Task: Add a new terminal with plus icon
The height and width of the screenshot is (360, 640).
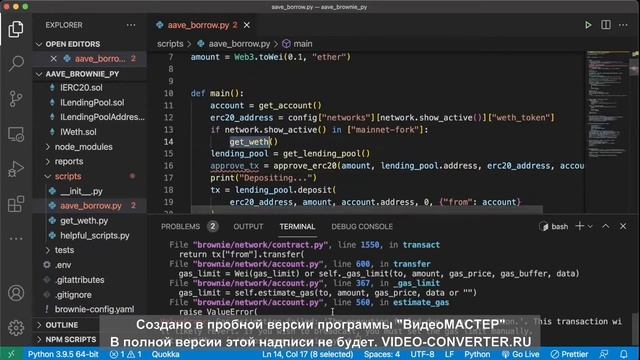Action: [579, 226]
